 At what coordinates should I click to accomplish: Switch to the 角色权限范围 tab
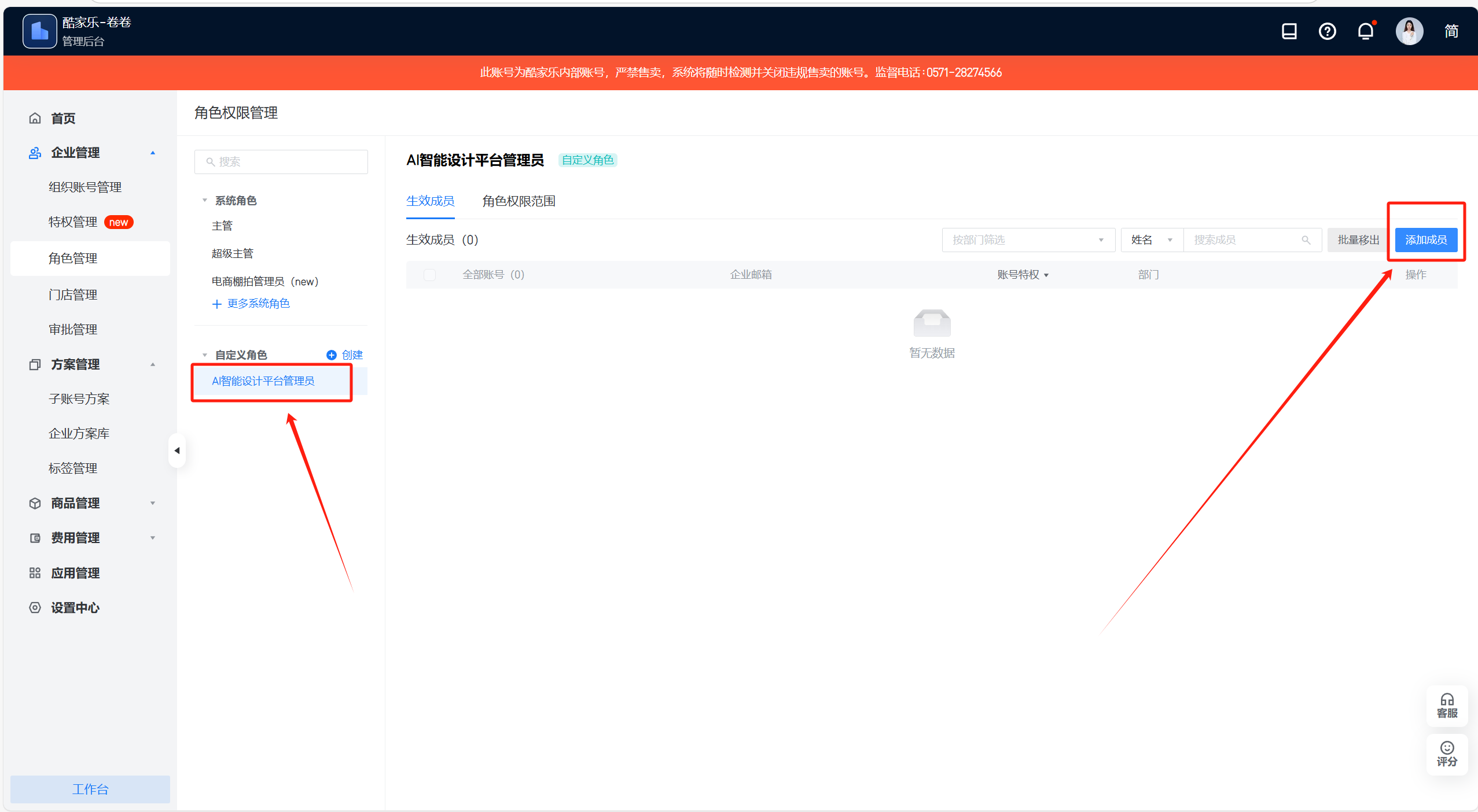pos(519,201)
